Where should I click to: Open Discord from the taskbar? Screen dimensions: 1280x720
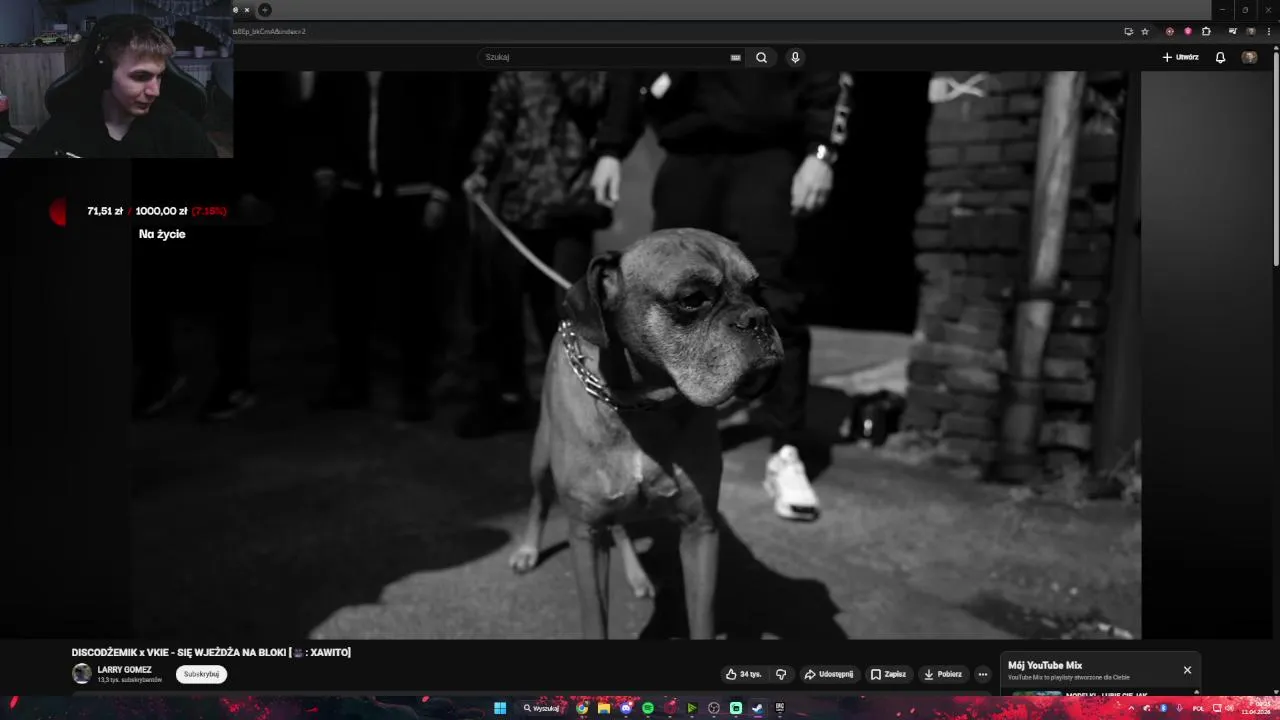(x=626, y=708)
